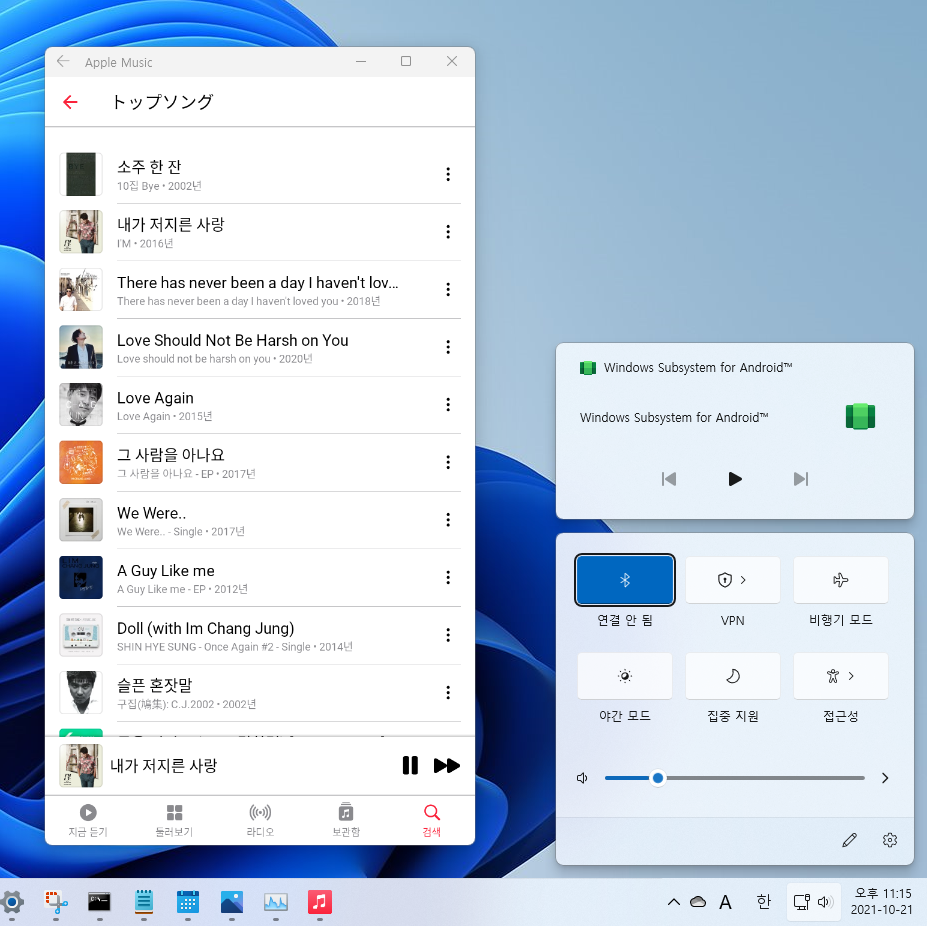
Task: Switch to the 검색 tab
Action: (x=432, y=820)
